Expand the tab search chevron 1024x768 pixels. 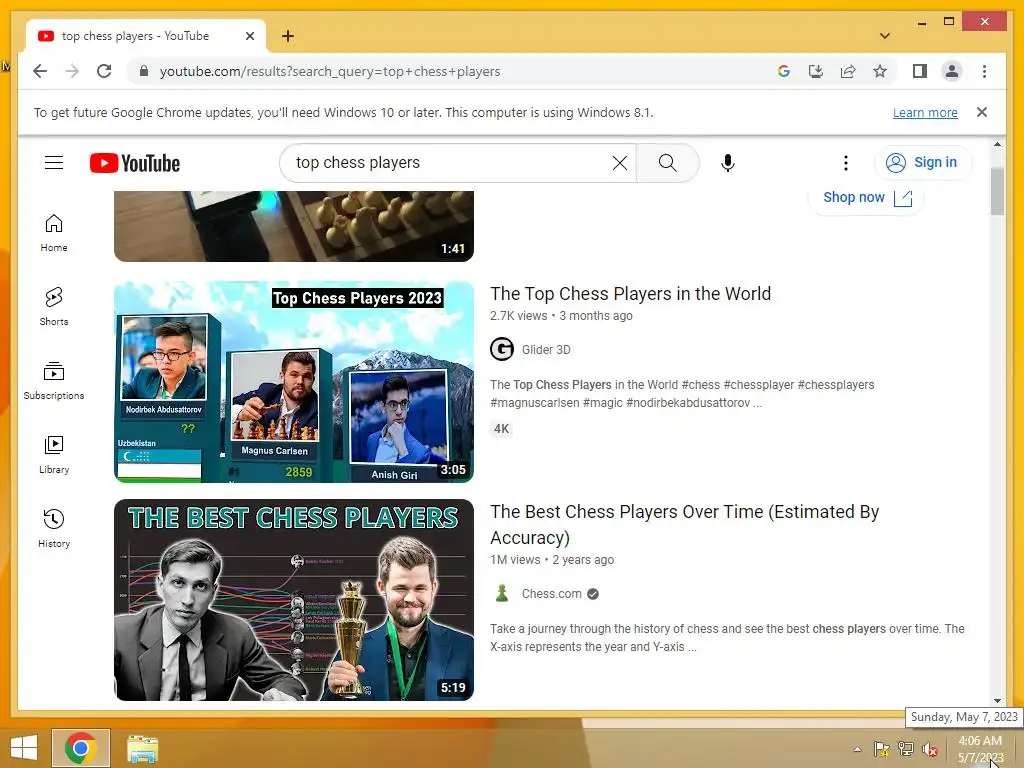point(885,36)
